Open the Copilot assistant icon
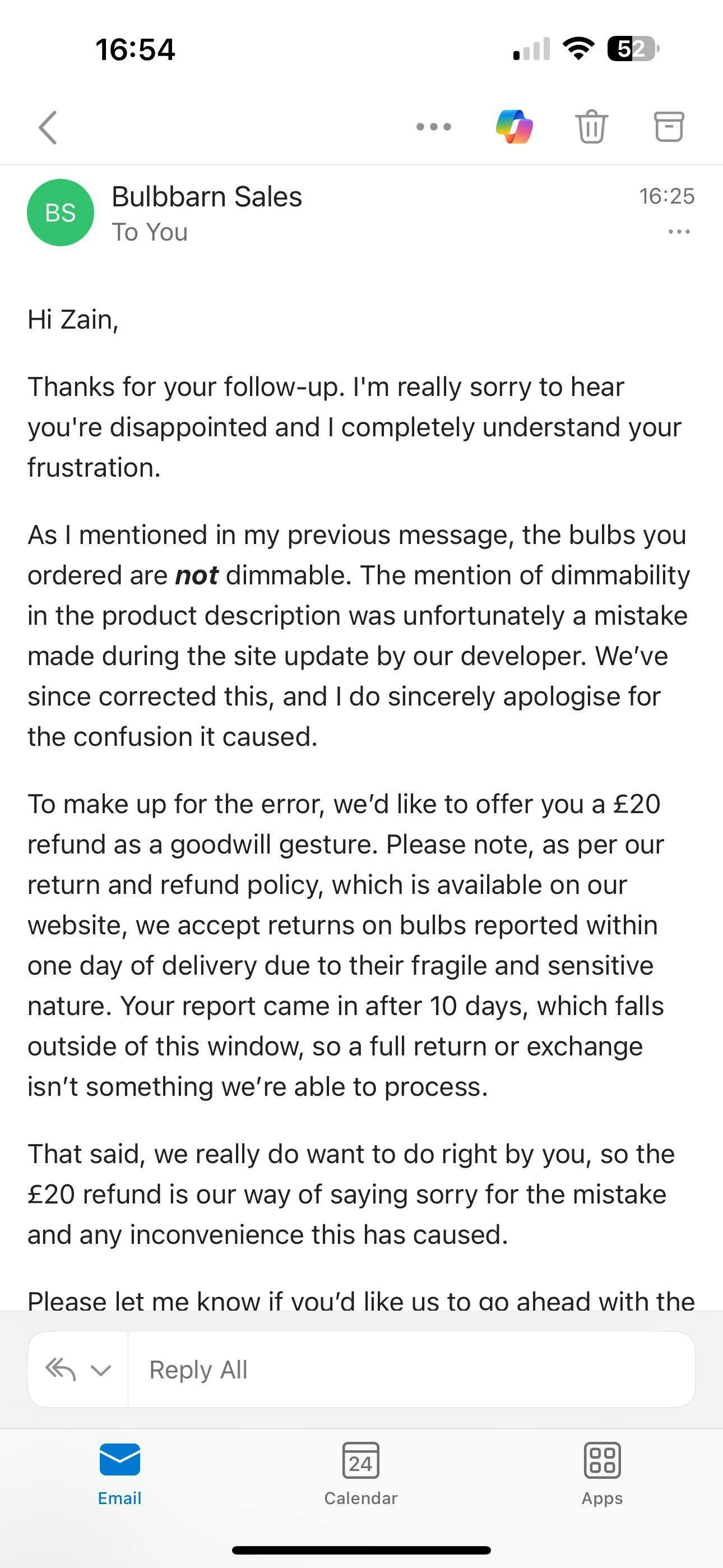 (x=515, y=127)
